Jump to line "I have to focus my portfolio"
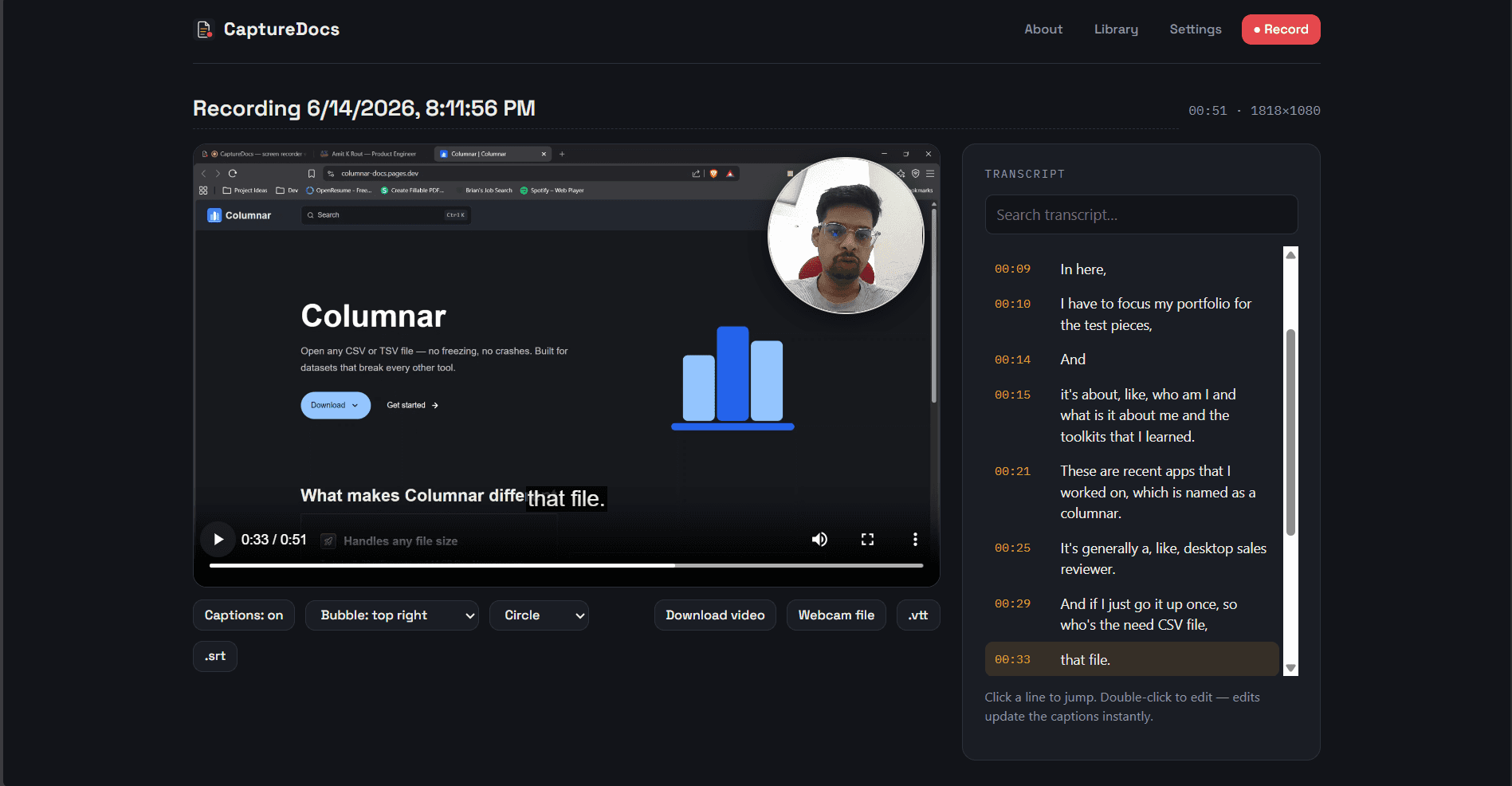Image resolution: width=1512 pixels, height=786 pixels. [1132, 314]
